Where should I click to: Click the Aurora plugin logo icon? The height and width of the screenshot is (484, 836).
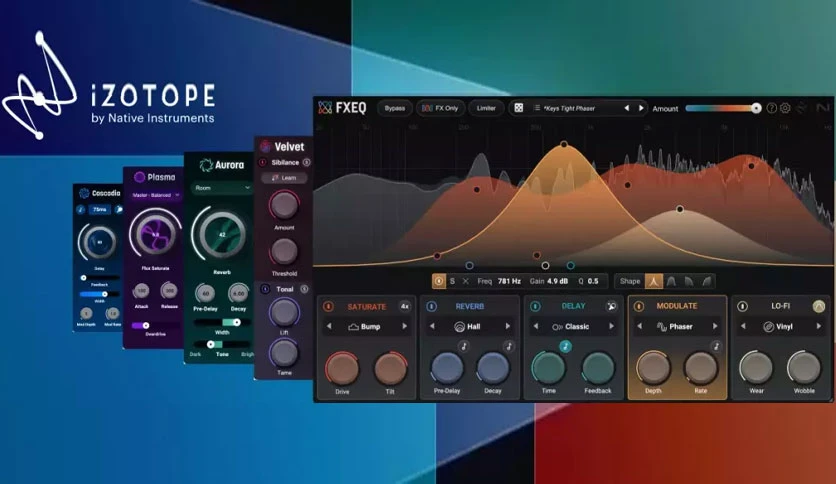click(x=206, y=165)
